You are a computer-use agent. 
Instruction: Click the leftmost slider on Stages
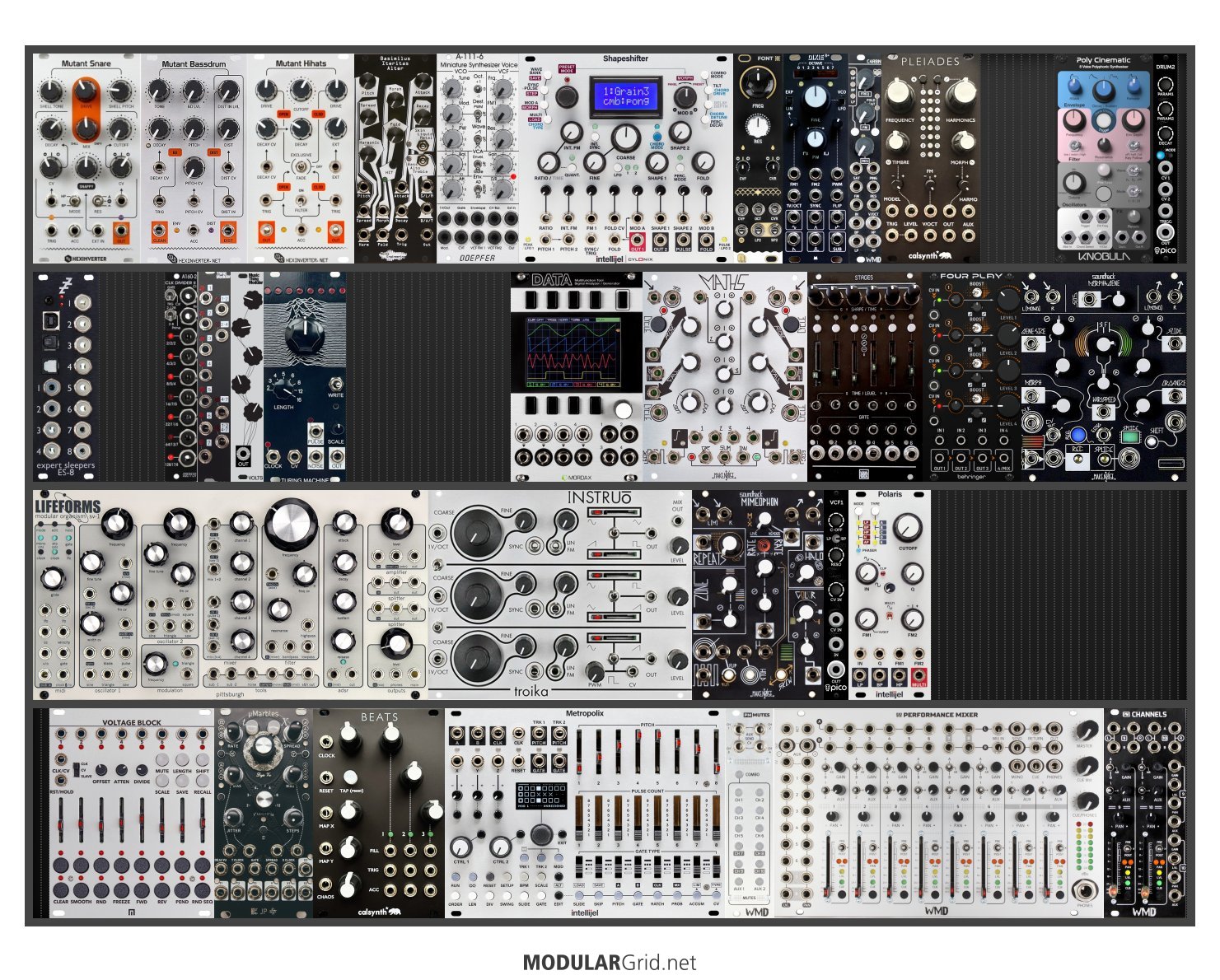point(819,364)
